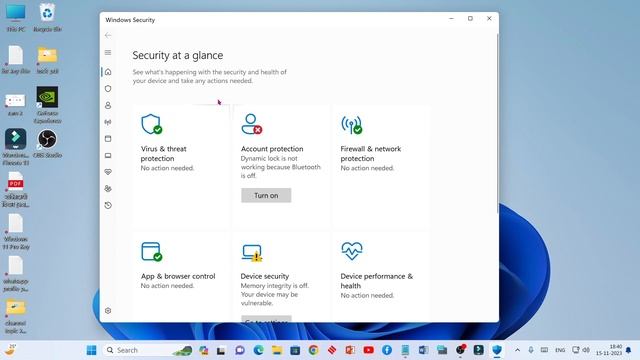Show hidden system tray icons chevron

517,350
